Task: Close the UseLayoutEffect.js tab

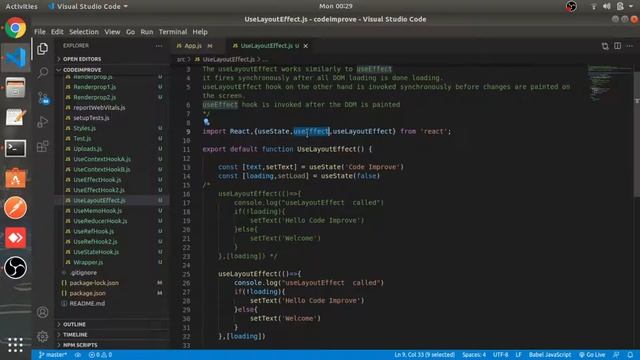Action: click(x=306, y=46)
